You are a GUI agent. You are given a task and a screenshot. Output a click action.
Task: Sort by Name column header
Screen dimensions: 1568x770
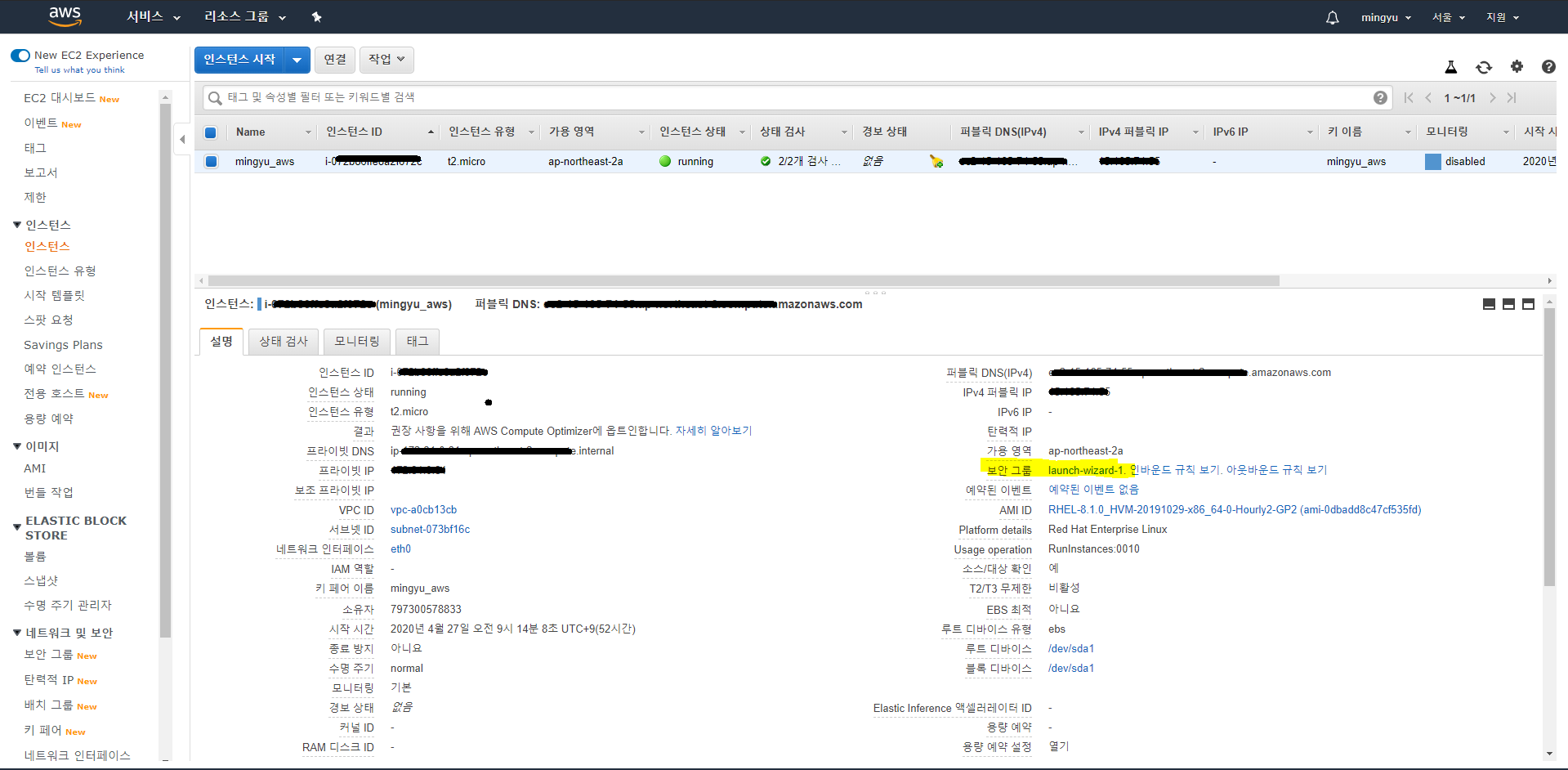[x=273, y=132]
